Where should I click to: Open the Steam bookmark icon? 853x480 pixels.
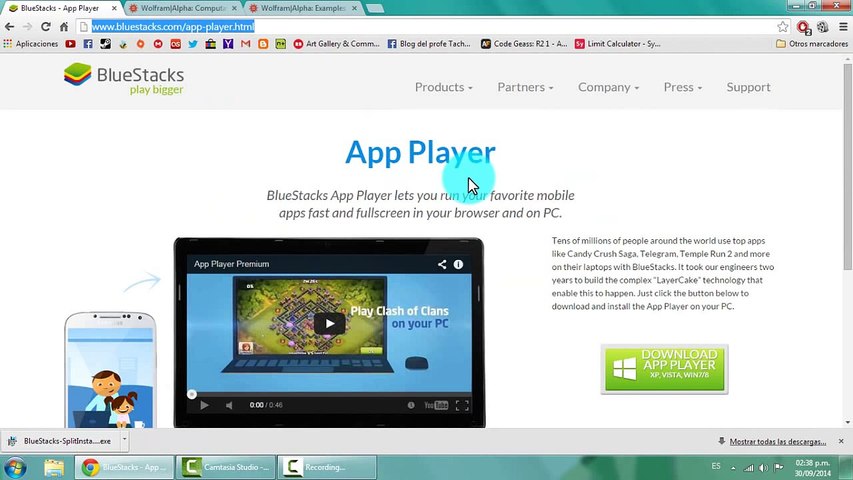point(106,44)
